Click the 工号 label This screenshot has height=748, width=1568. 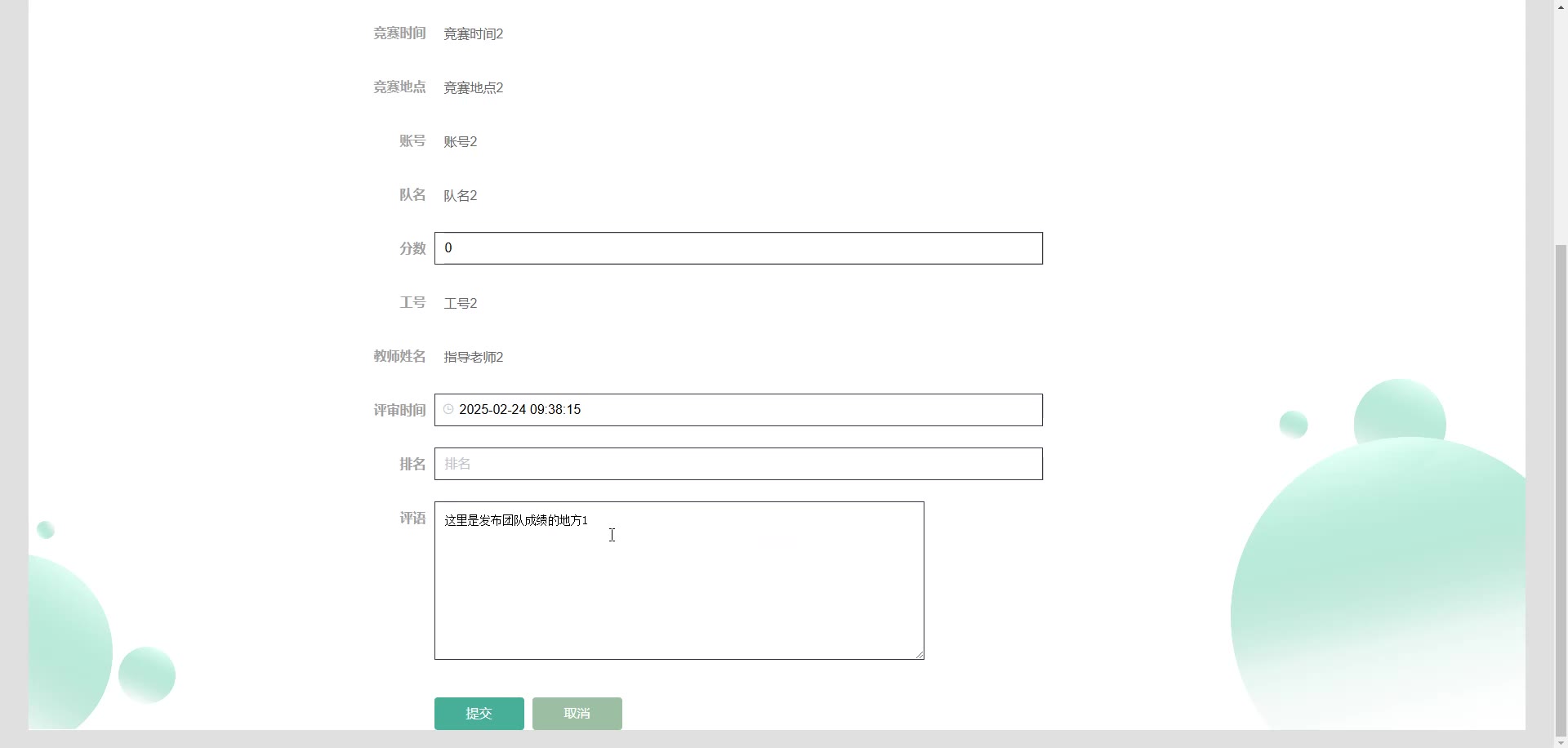[x=412, y=303]
